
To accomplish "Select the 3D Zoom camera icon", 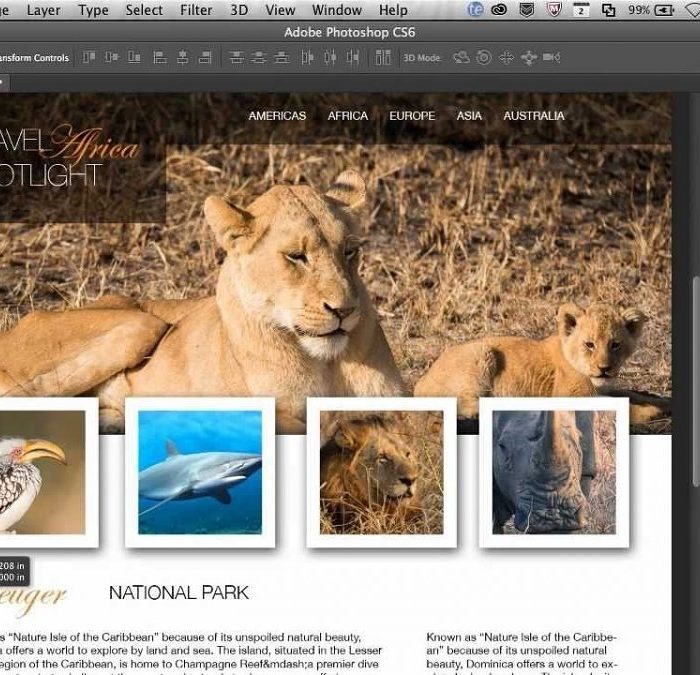I will 552,58.
